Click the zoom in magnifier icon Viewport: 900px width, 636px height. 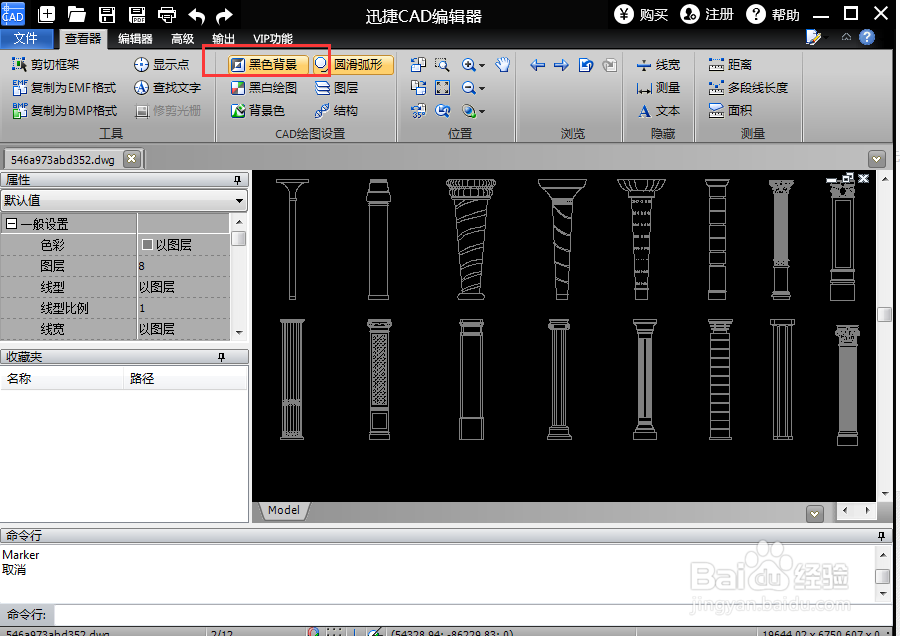click(469, 65)
